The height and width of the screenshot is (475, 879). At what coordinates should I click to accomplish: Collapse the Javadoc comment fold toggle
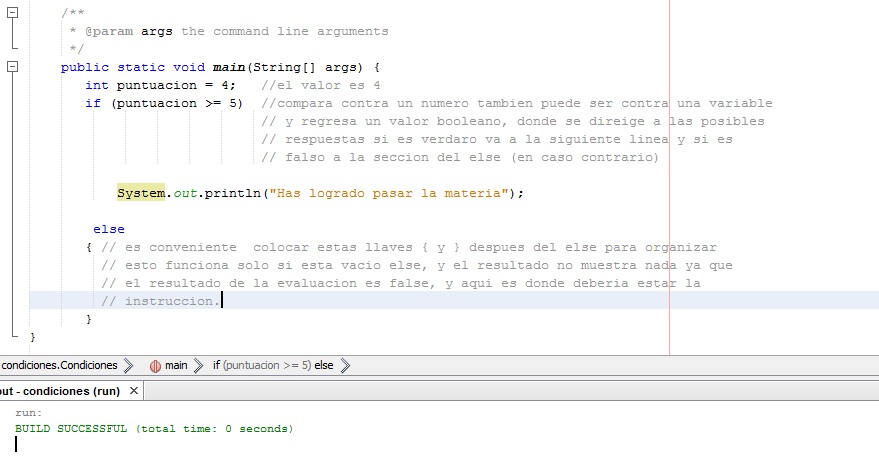pyautogui.click(x=13, y=13)
